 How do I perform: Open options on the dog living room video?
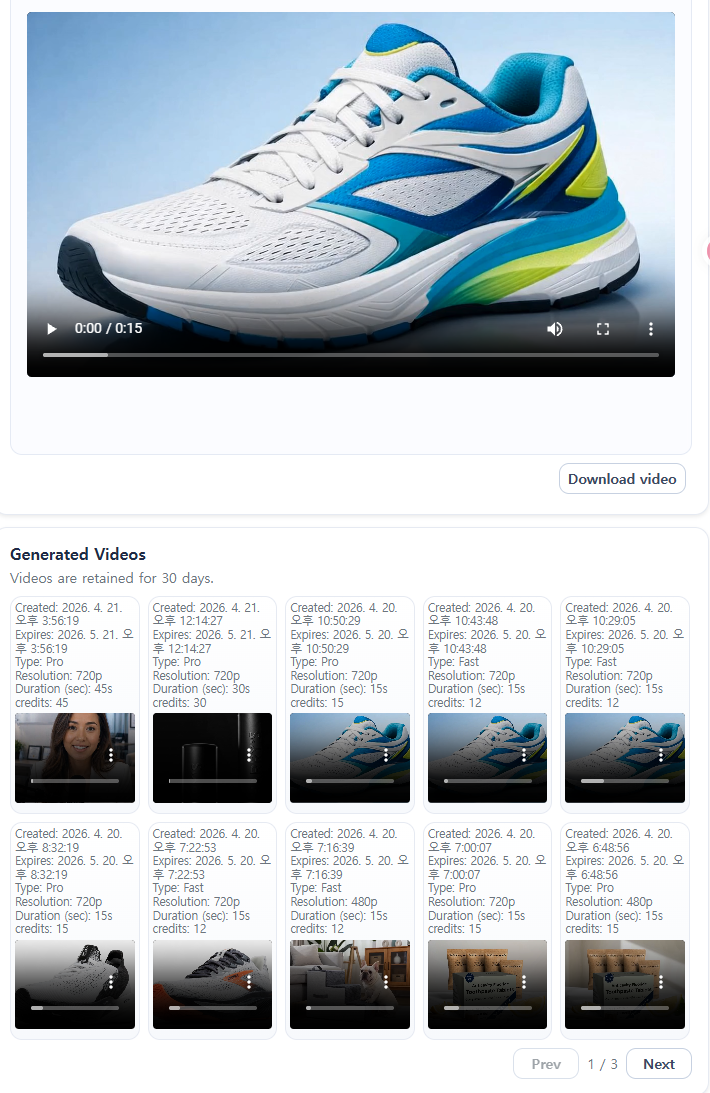386,982
